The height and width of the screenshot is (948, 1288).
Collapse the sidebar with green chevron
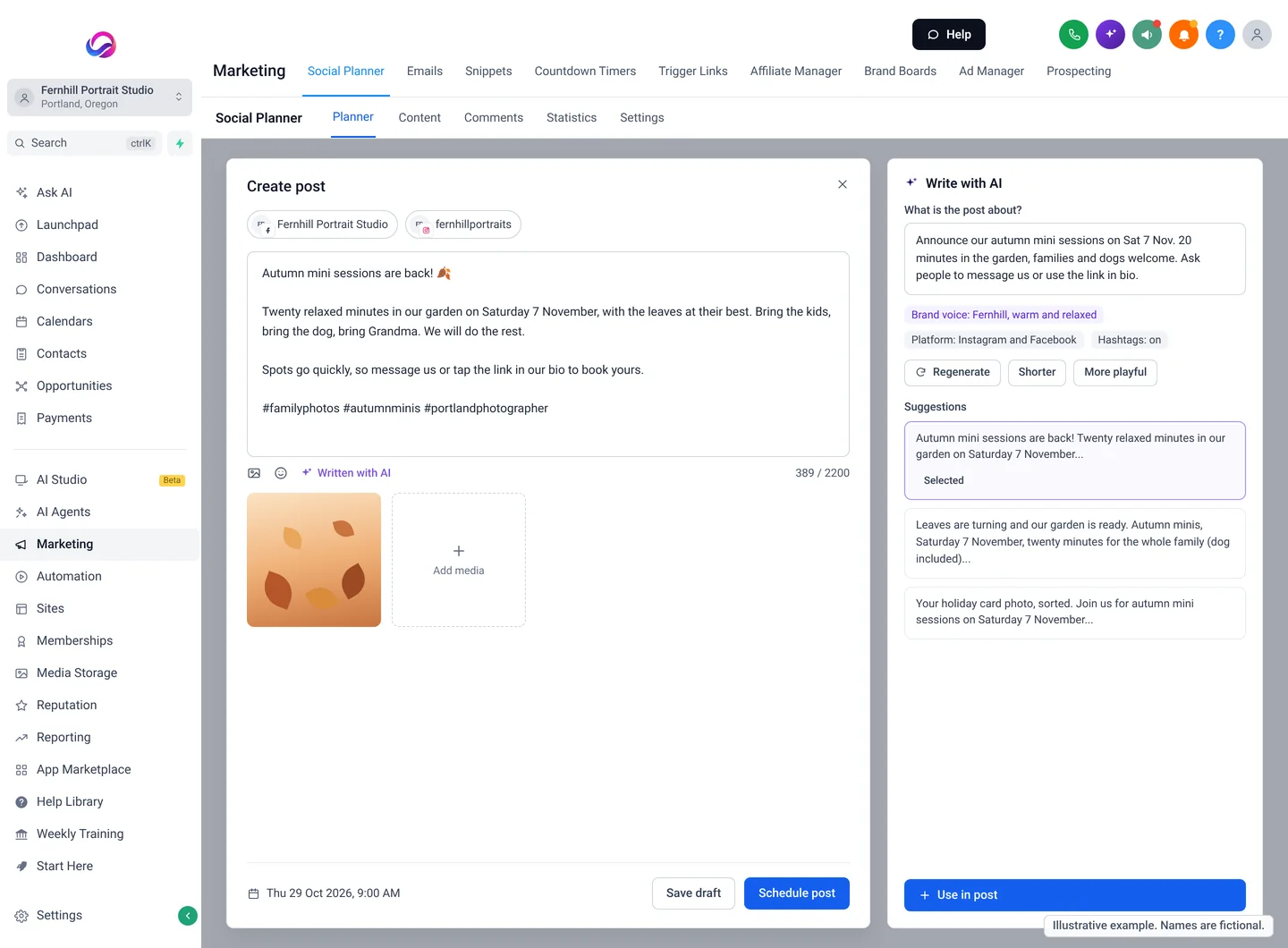188,915
